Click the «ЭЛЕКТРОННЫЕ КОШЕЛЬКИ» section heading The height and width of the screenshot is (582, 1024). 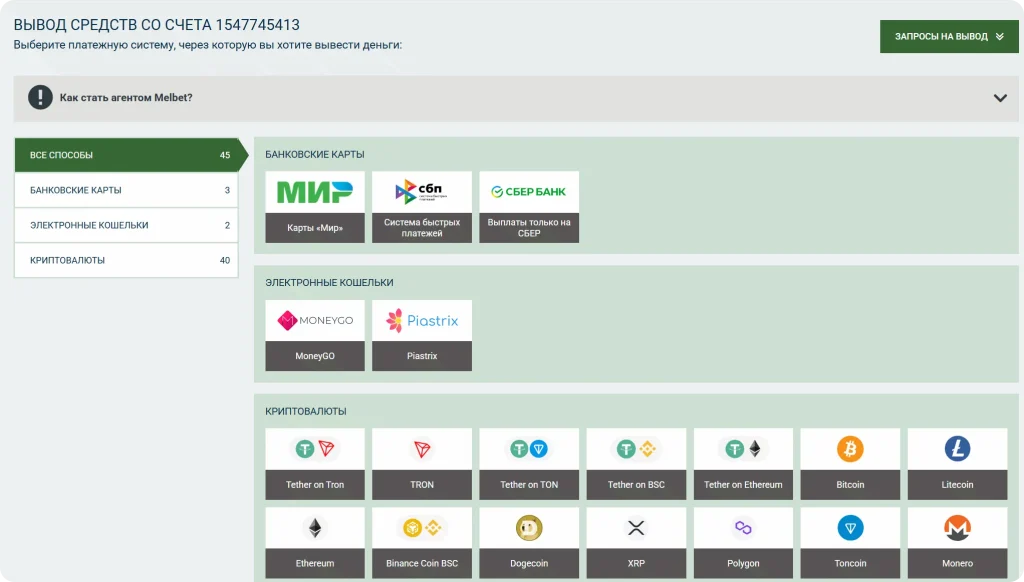click(329, 283)
